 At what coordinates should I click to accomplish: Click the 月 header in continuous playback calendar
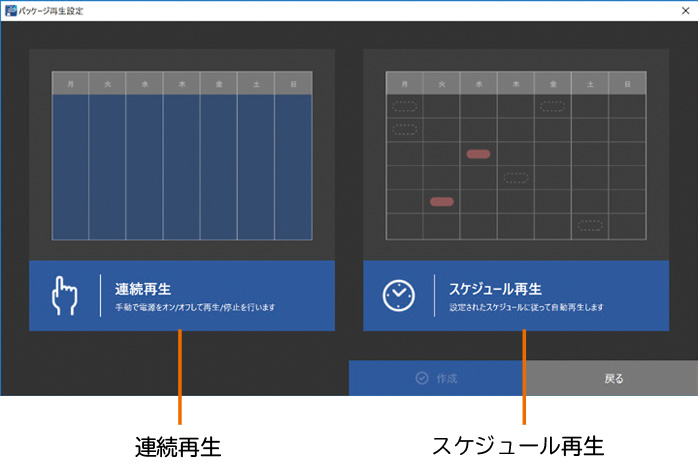(70, 84)
